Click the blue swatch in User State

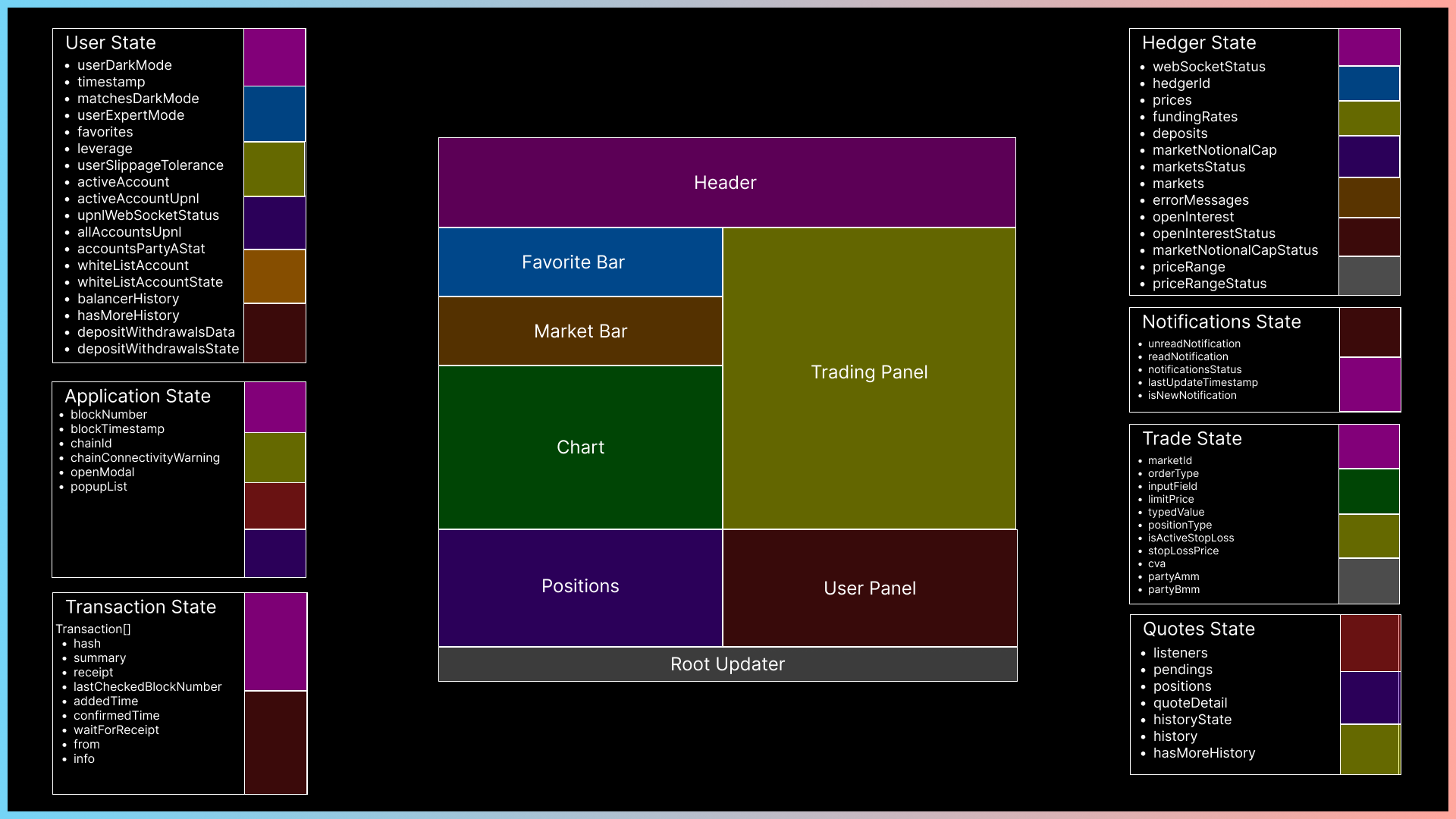pos(275,114)
